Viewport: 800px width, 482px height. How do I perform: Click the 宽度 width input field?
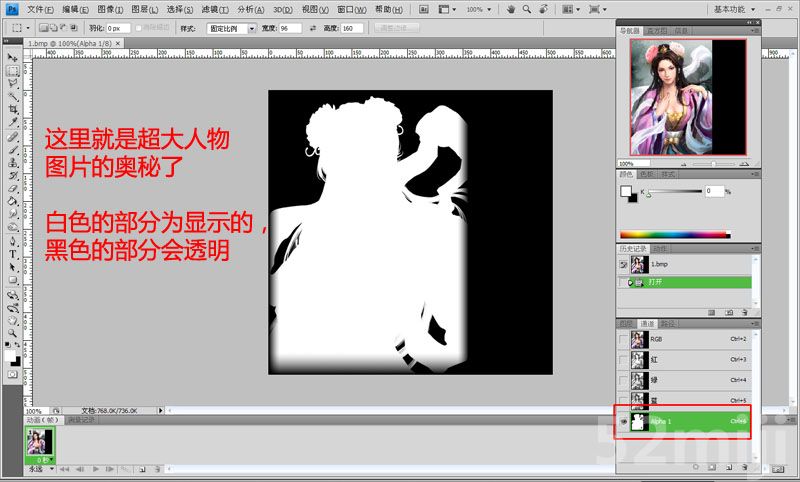coord(292,29)
